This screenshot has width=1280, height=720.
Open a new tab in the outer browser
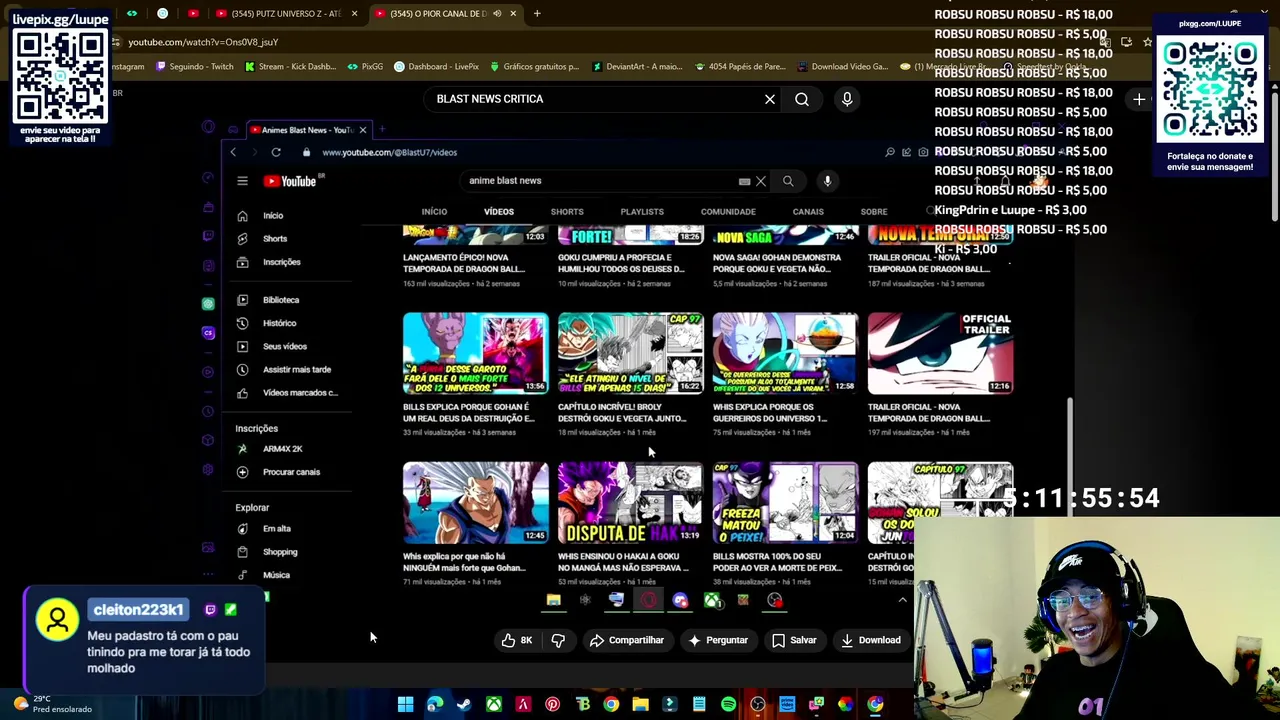pos(537,14)
